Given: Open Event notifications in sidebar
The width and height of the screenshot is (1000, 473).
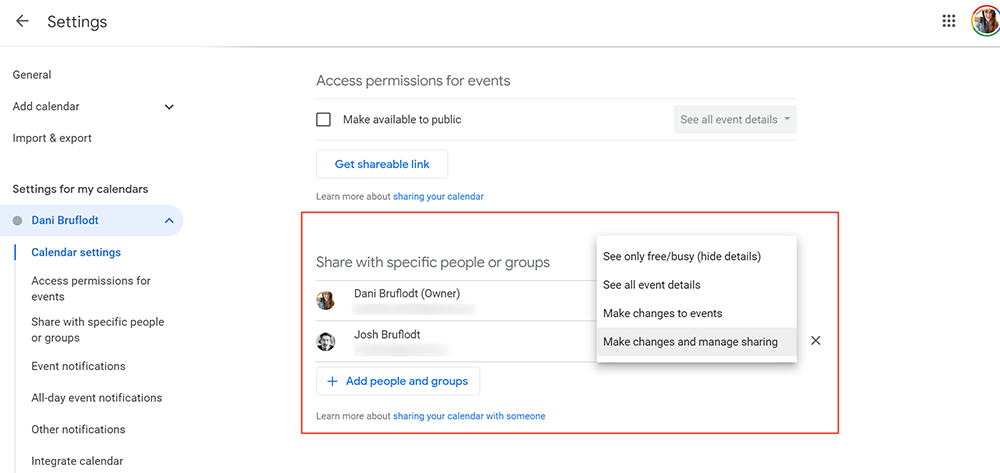Looking at the screenshot, I should point(78,366).
